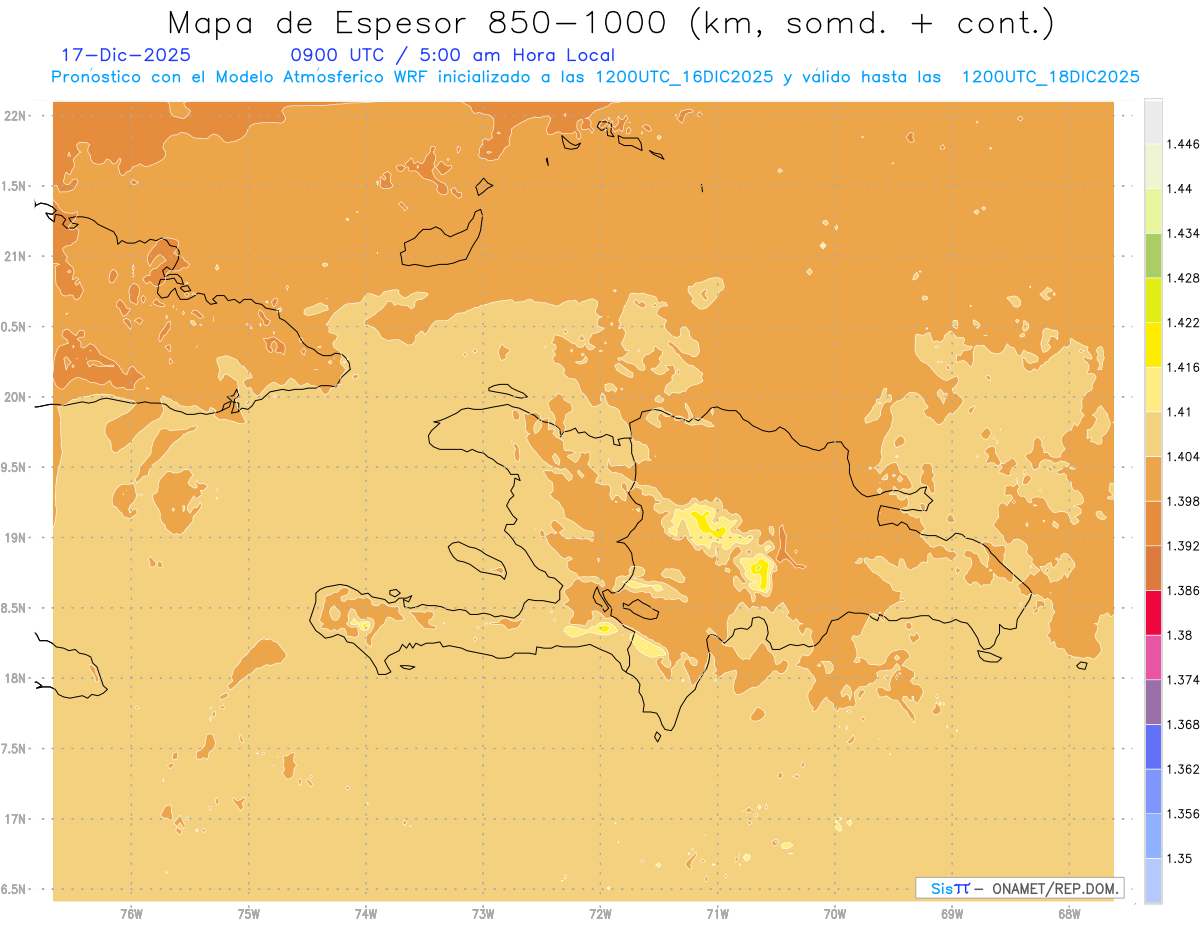Click legend value '1.434'
This screenshot has height=927, width=1200.
1182,233
